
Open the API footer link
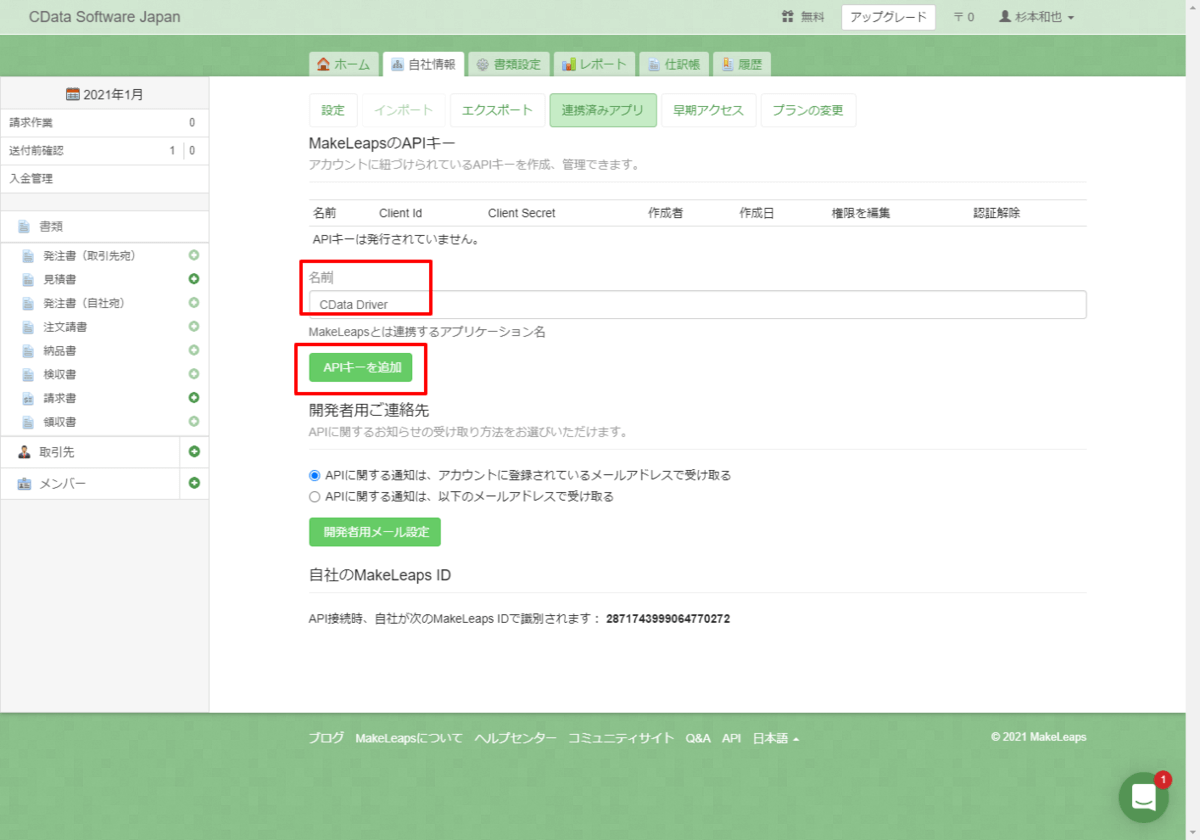click(x=731, y=738)
